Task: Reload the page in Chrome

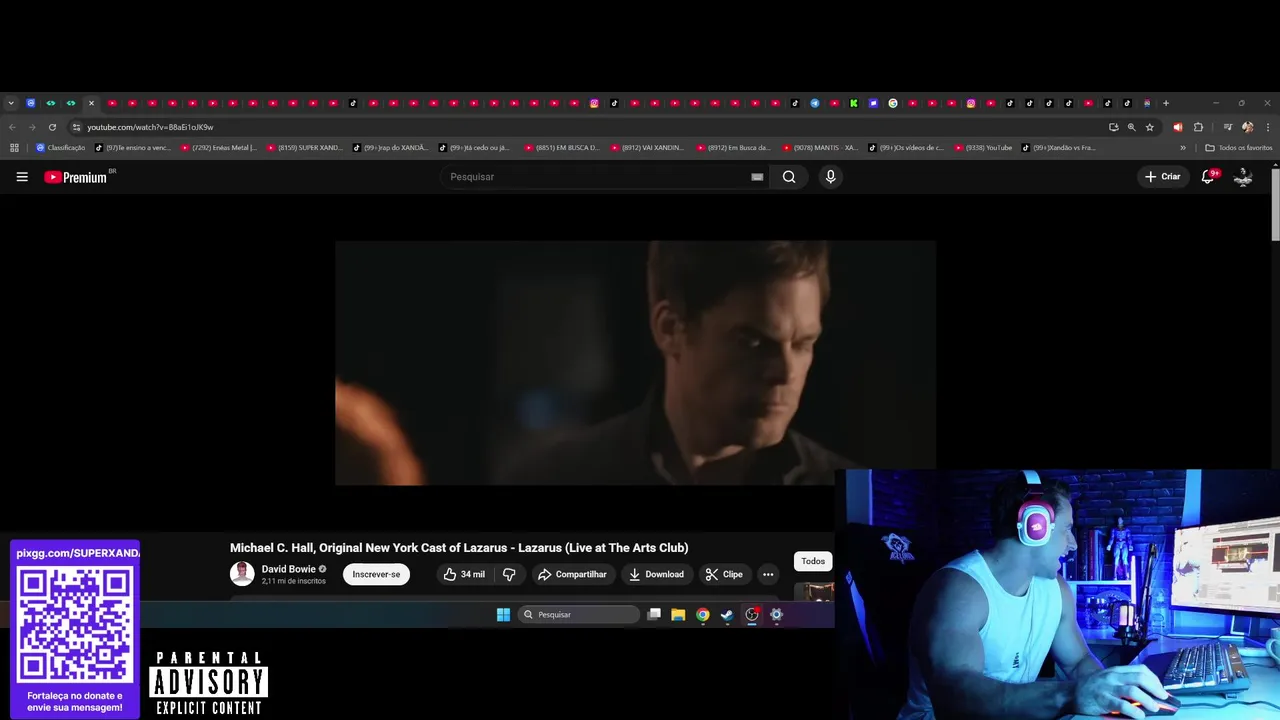Action: (52, 127)
